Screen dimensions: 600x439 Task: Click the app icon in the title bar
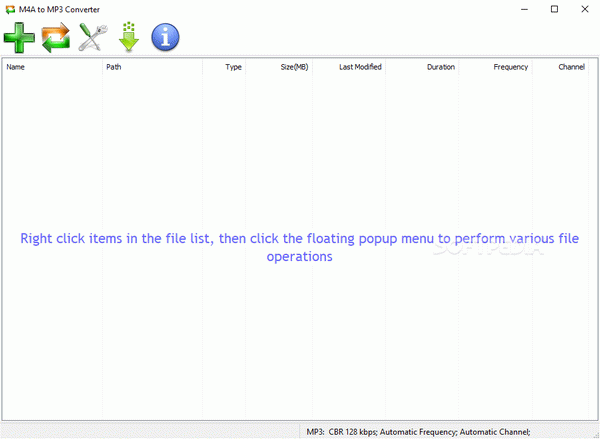click(x=10, y=9)
